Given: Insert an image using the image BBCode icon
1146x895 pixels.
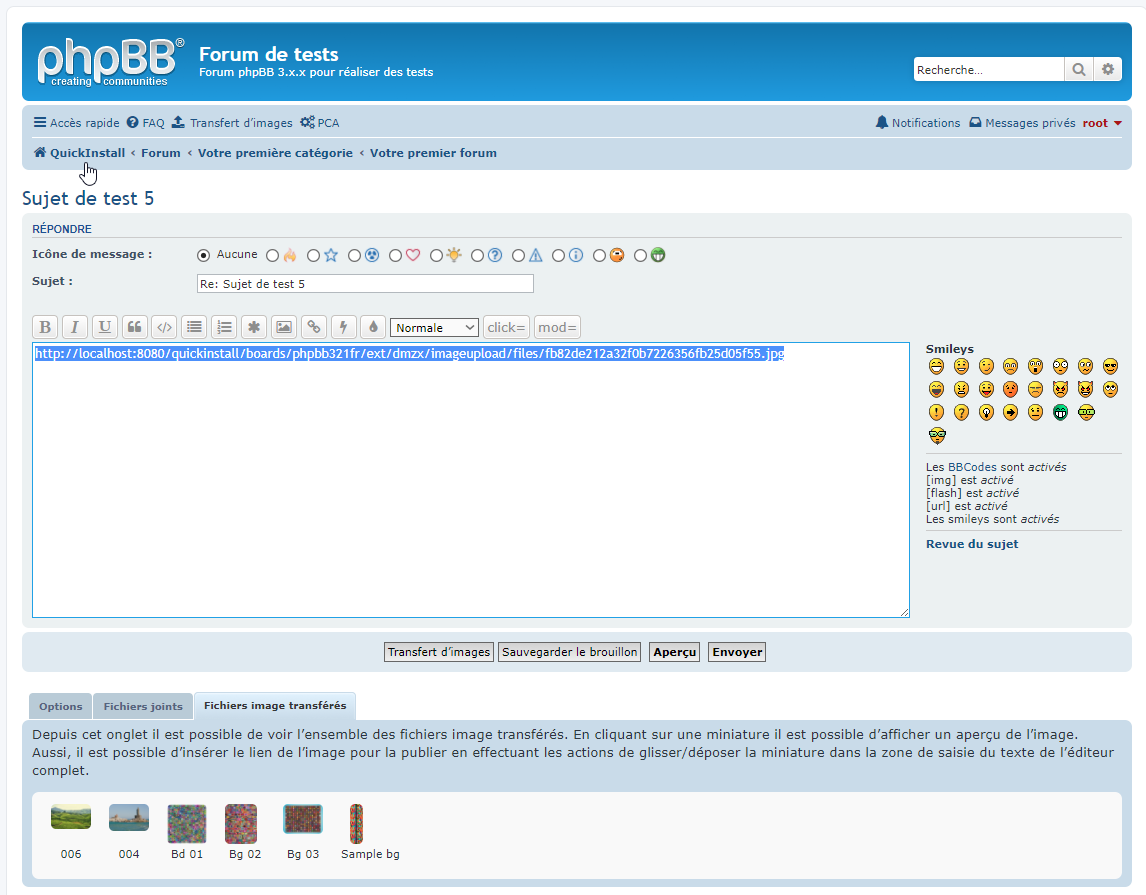Looking at the screenshot, I should point(284,327).
